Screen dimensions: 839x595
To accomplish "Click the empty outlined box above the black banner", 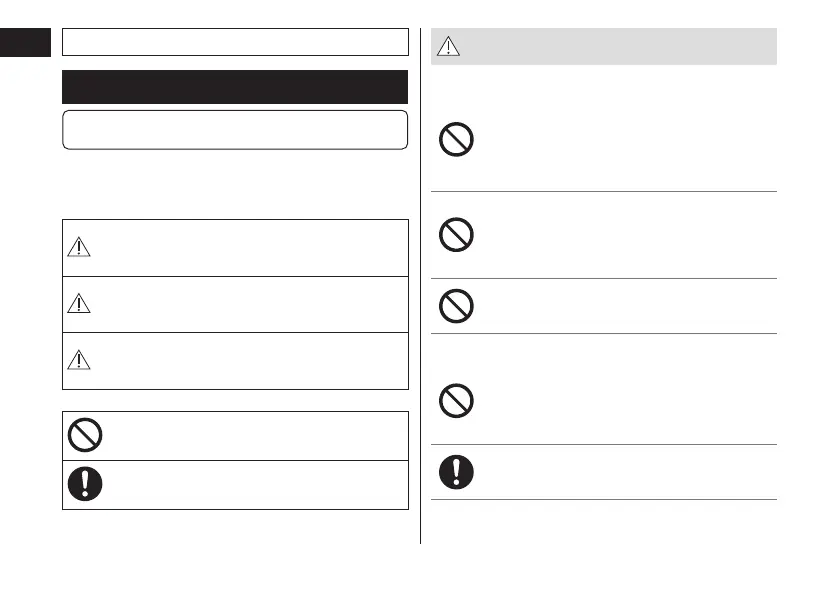I will coord(235,41).
